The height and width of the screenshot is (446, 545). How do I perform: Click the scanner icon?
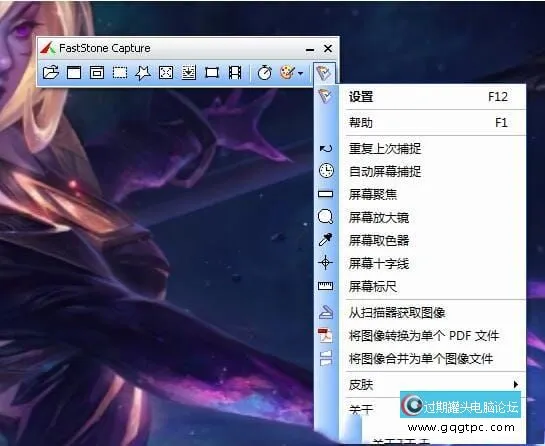326,312
